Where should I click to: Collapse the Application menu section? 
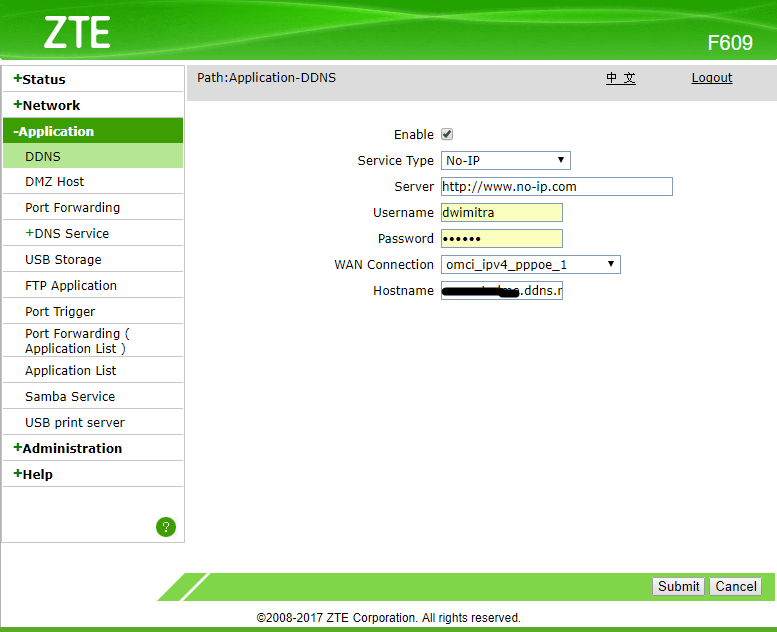54,131
